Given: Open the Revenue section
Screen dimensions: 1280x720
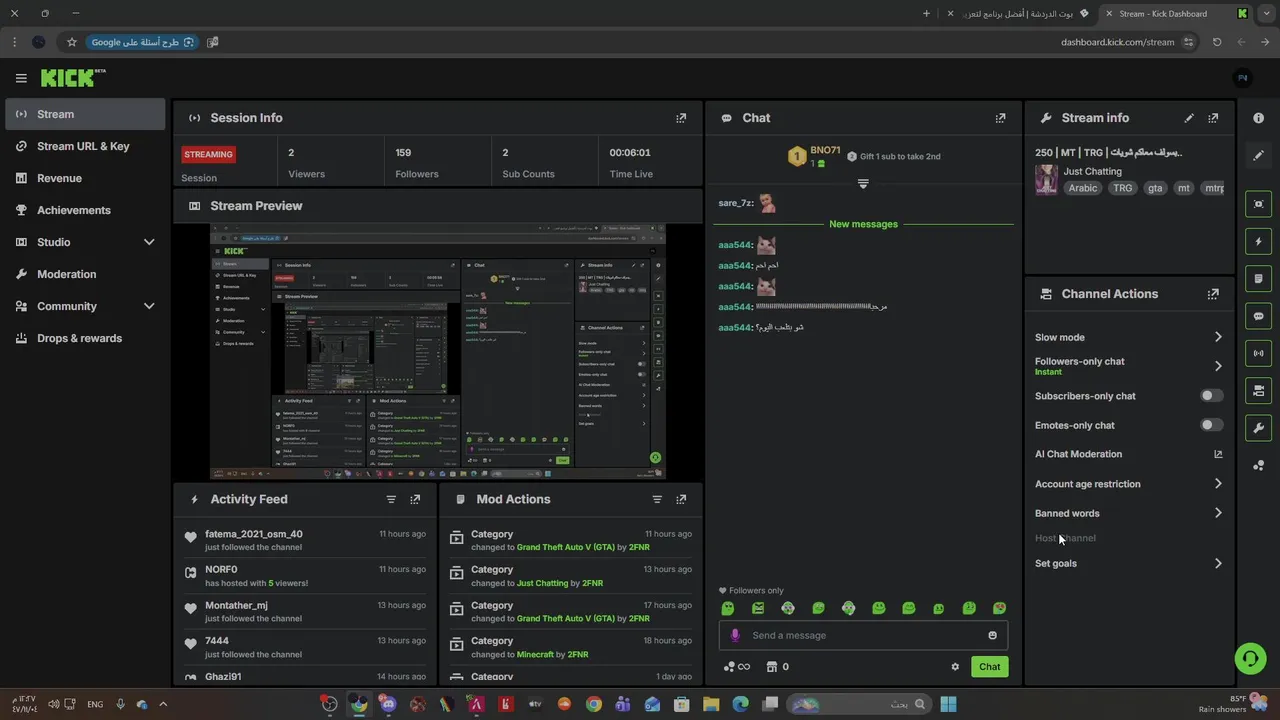Looking at the screenshot, I should coord(85,178).
